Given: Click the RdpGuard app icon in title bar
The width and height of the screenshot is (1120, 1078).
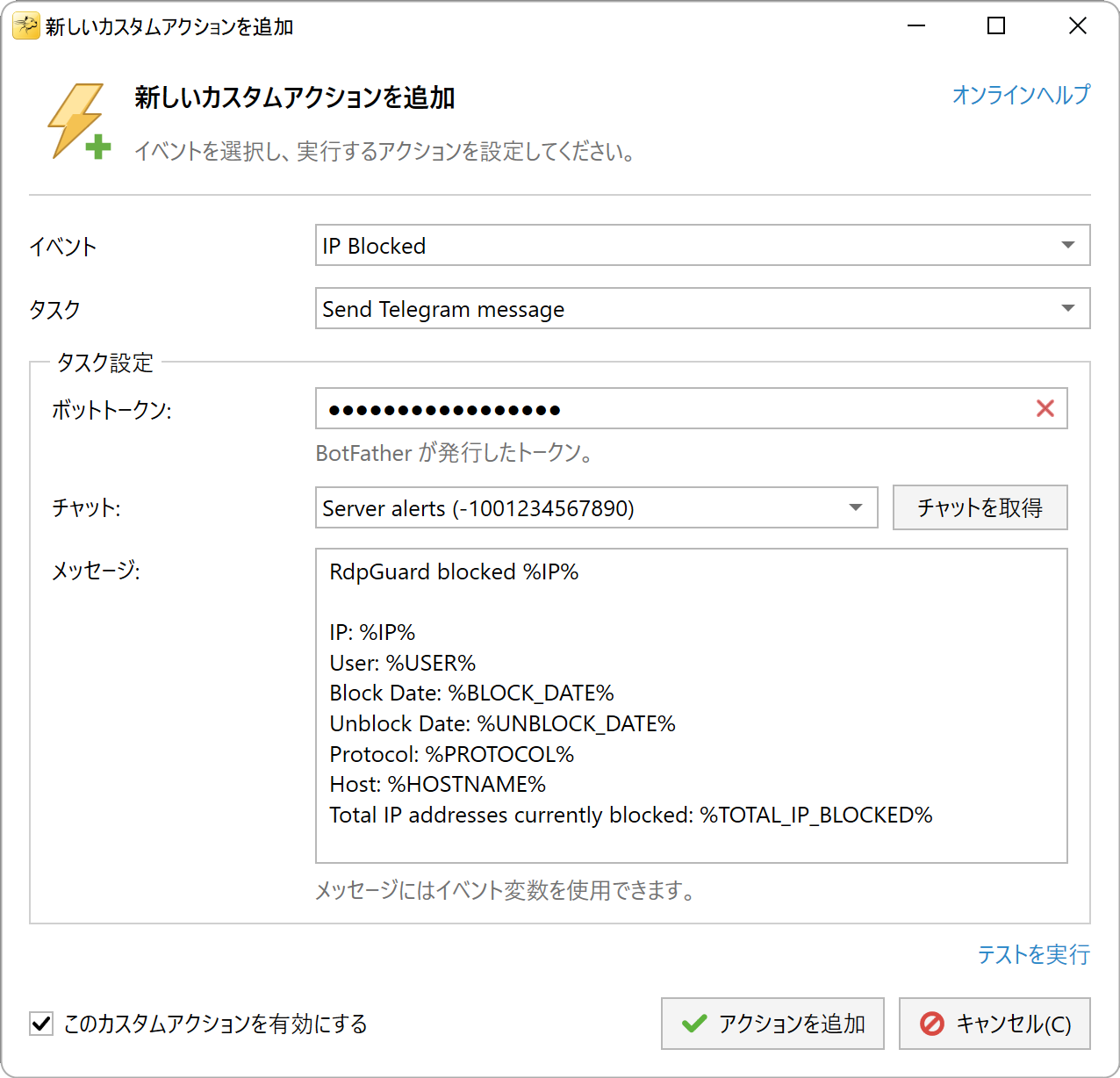Looking at the screenshot, I should pyautogui.click(x=26, y=26).
